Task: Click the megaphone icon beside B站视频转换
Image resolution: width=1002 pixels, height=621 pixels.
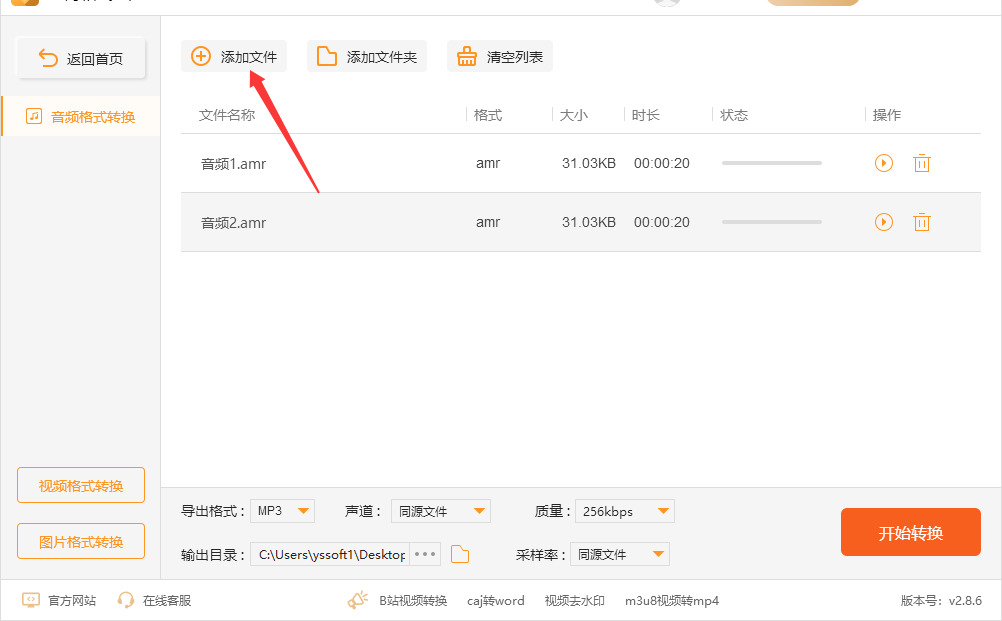Action: coord(358,600)
